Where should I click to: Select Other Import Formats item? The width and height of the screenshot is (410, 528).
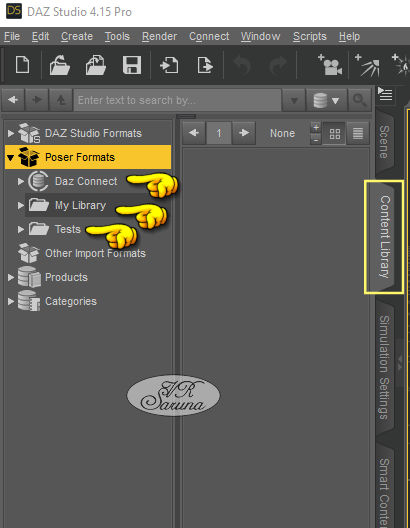click(x=95, y=253)
